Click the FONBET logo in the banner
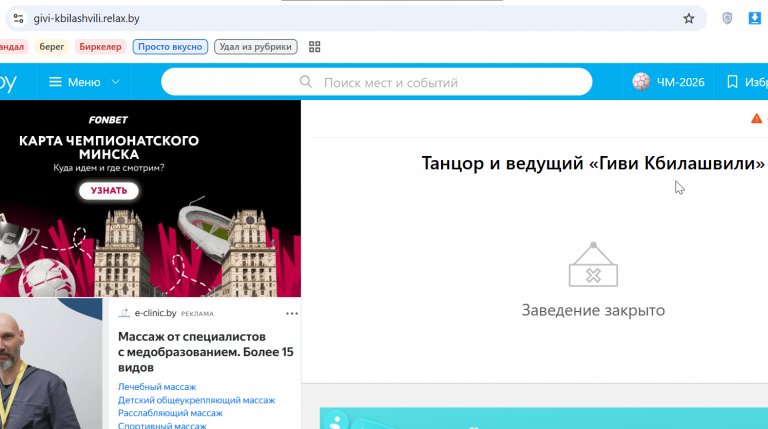The width and height of the screenshot is (768, 429). tap(108, 120)
